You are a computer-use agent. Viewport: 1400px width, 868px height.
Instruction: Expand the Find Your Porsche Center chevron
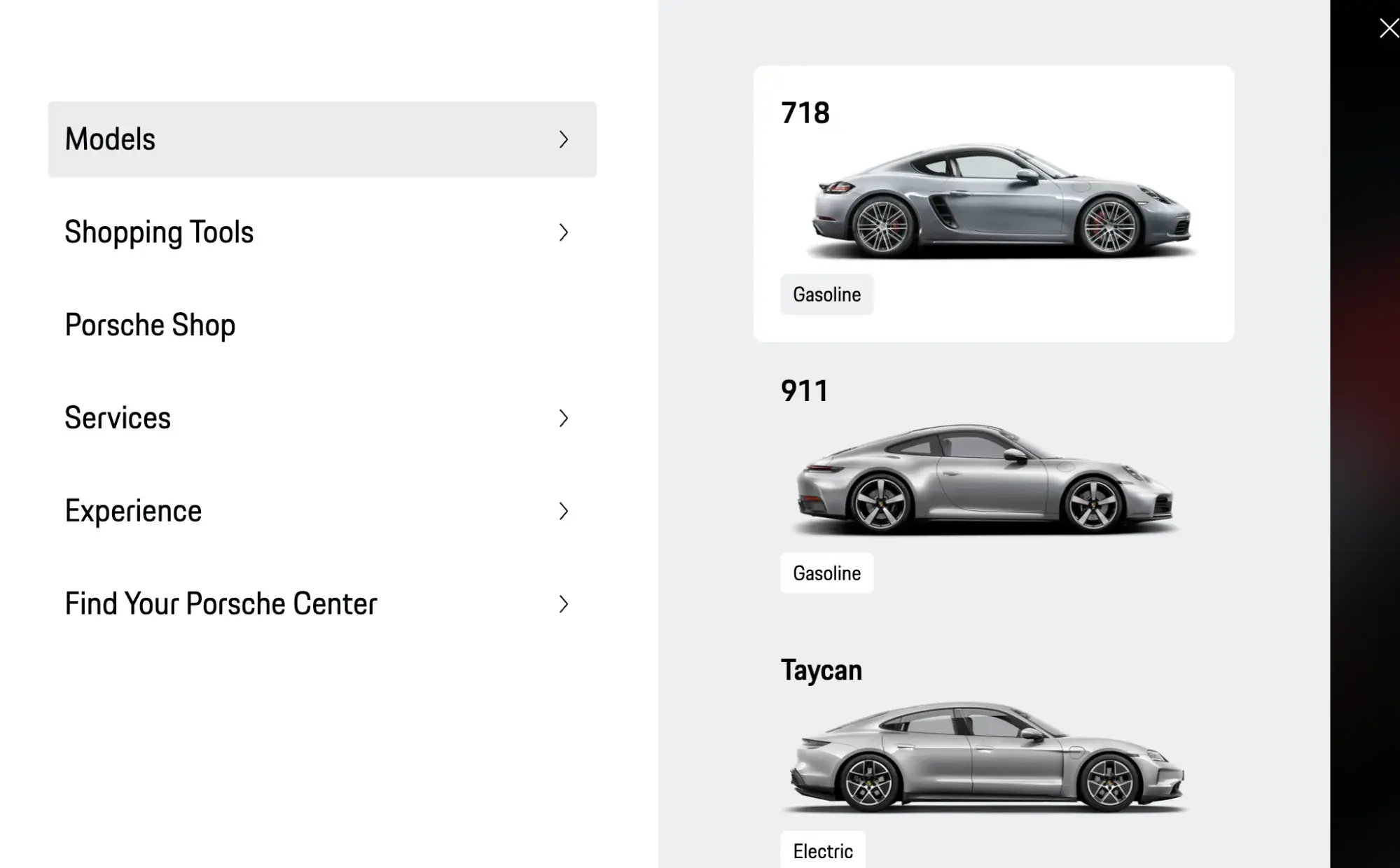click(564, 603)
